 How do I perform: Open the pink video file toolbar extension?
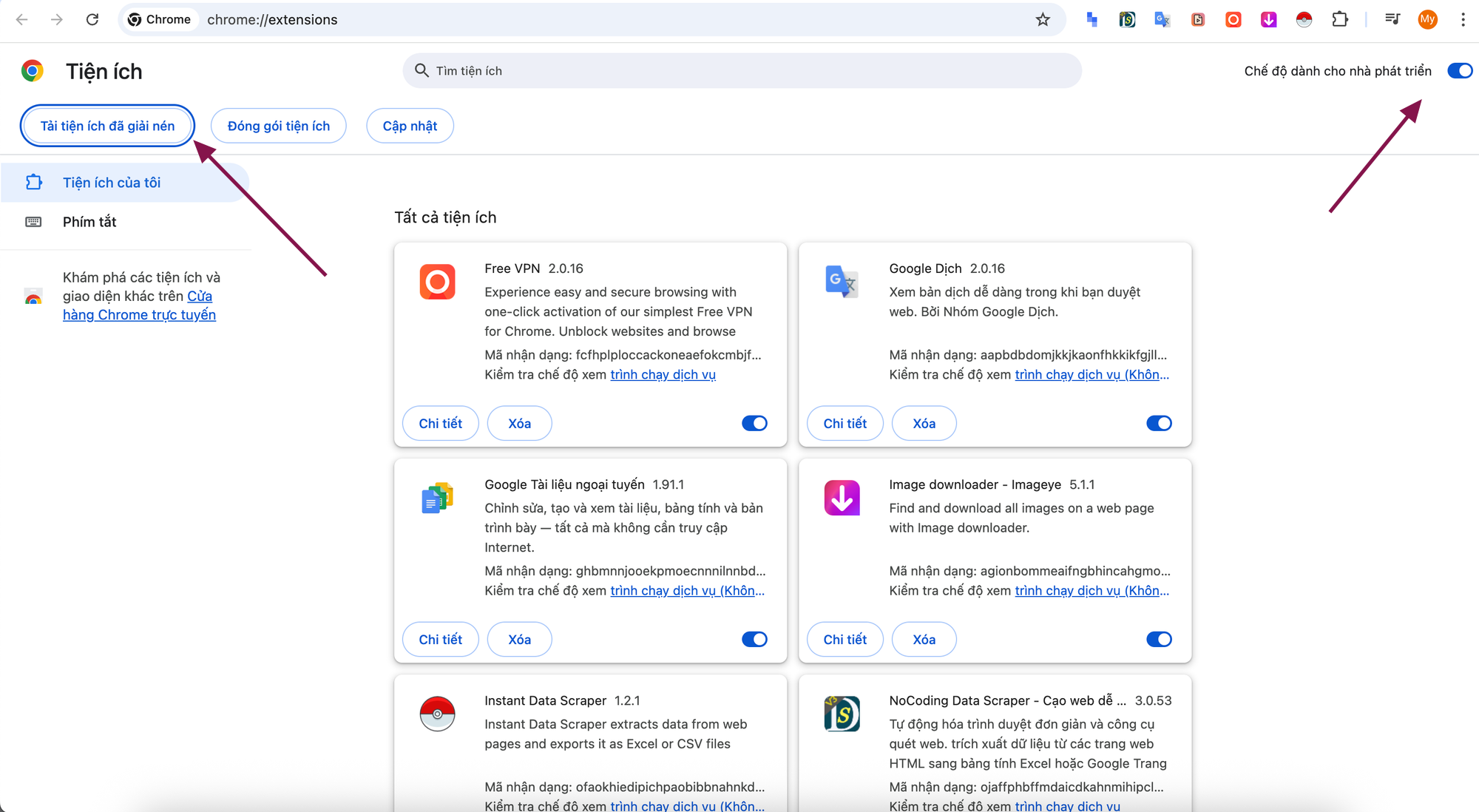point(1198,20)
